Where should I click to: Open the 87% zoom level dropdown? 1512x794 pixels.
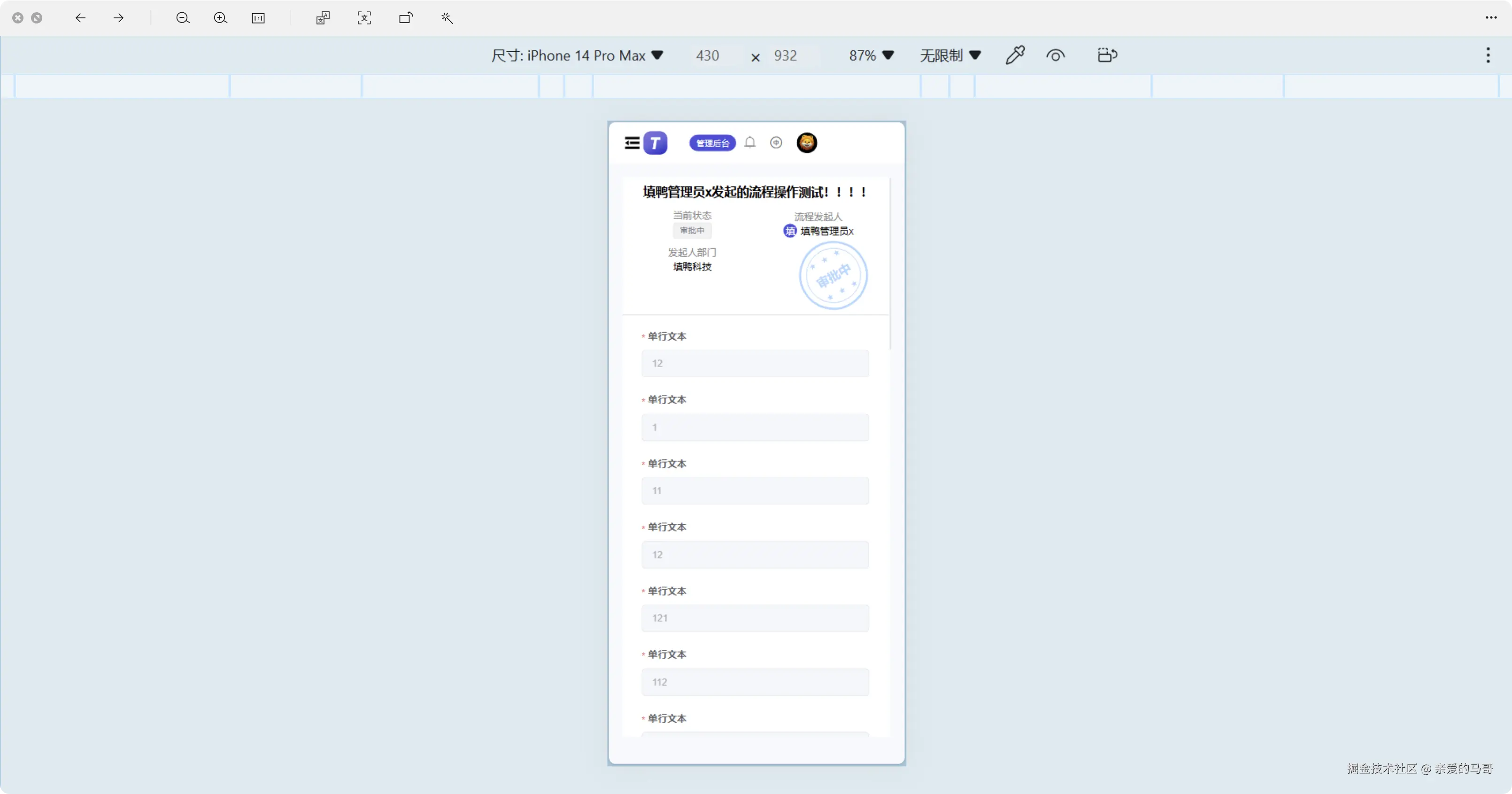coord(871,55)
